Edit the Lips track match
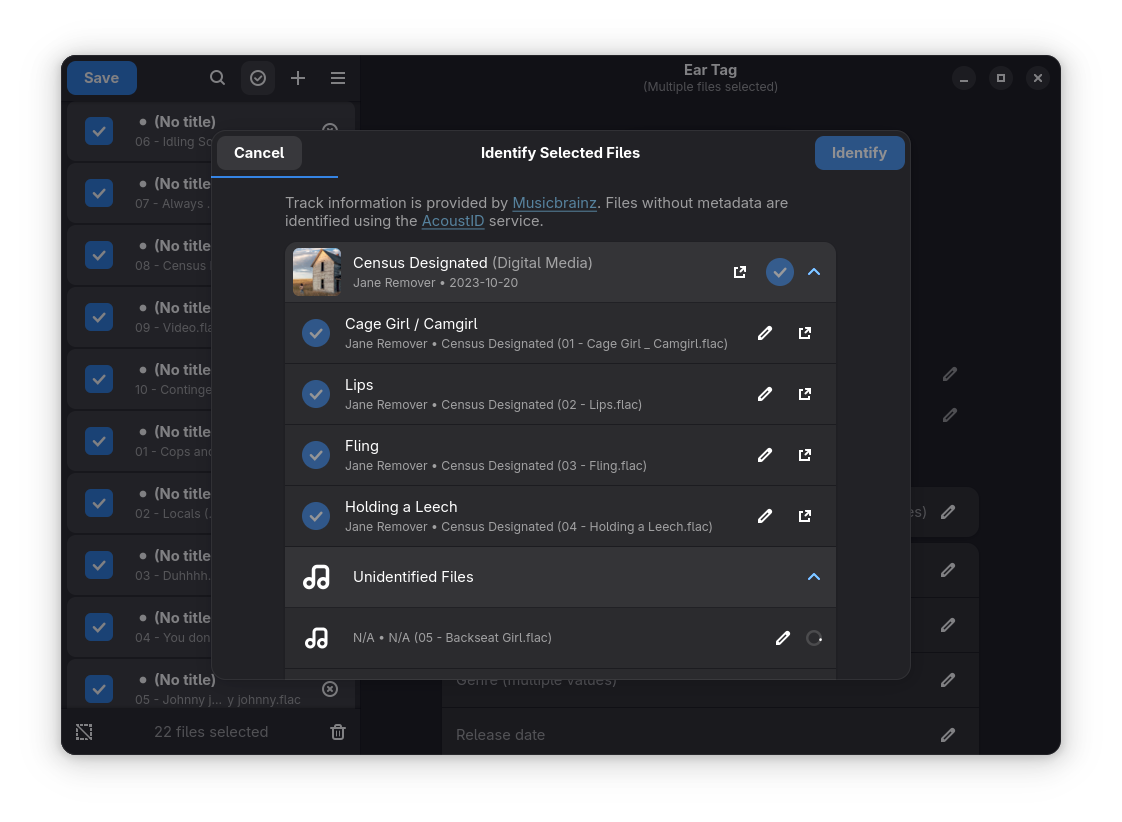This screenshot has height=822, width=1122. click(765, 394)
